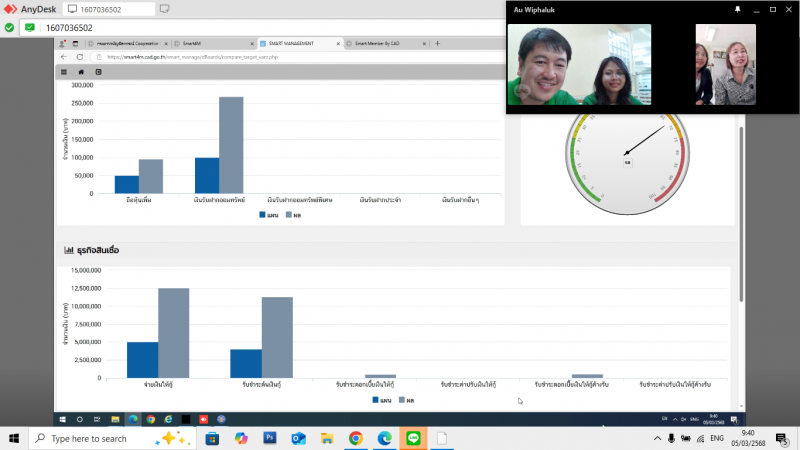Switch to the Smart4M browser tab
Screen dimensions: 800x450
click(x=212, y=43)
